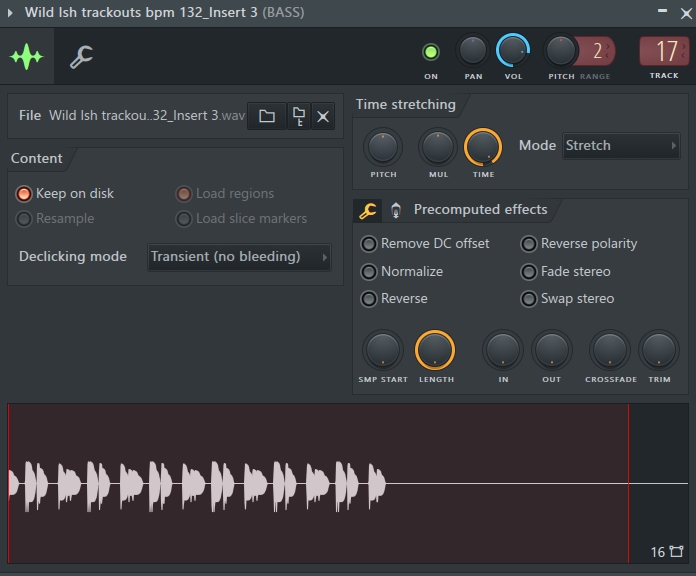Viewport: 696px width, 576px height.
Task: Click the TIME knob
Action: pyautogui.click(x=483, y=147)
